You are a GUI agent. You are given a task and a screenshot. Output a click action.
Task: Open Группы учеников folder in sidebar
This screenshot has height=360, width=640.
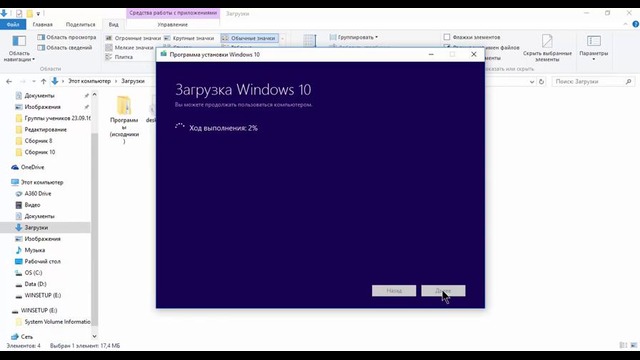pos(57,118)
